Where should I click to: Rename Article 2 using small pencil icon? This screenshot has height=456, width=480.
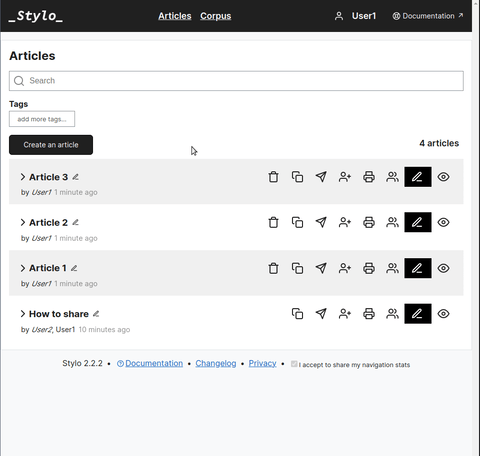click(76, 222)
